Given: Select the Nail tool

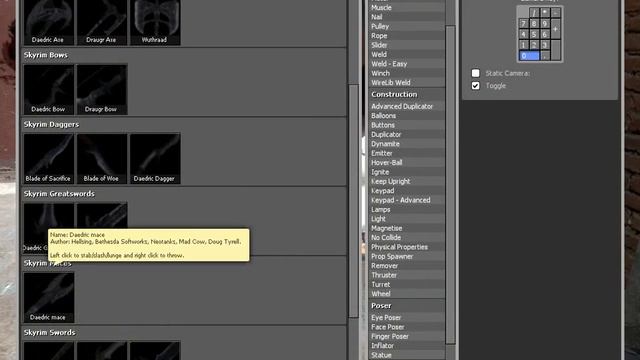Looking at the screenshot, I should [407, 17].
